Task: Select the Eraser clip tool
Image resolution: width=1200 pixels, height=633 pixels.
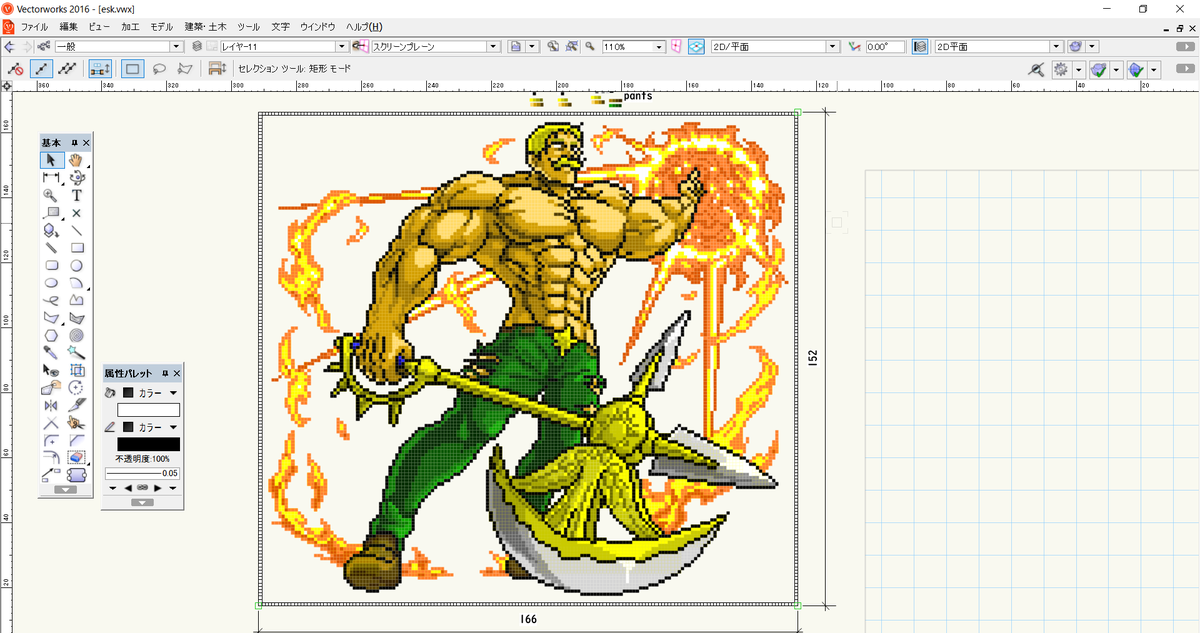Action: pyautogui.click(x=76, y=458)
